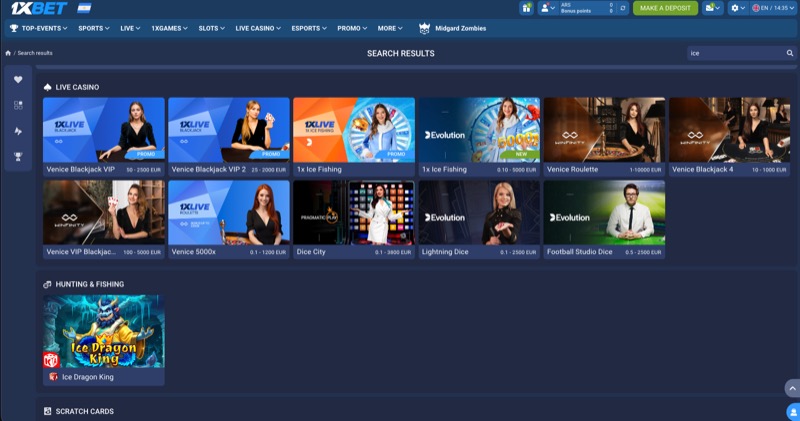Open favorites heart in left sidebar

[x=18, y=80]
